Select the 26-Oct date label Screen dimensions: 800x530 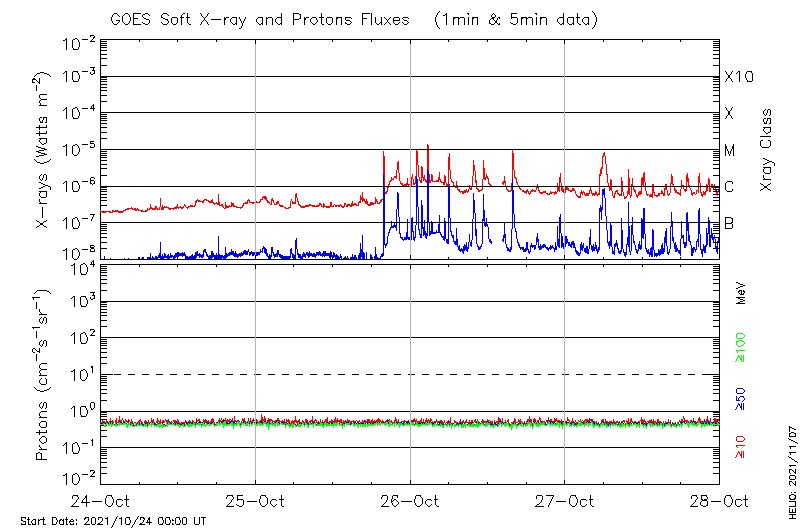tap(410, 500)
